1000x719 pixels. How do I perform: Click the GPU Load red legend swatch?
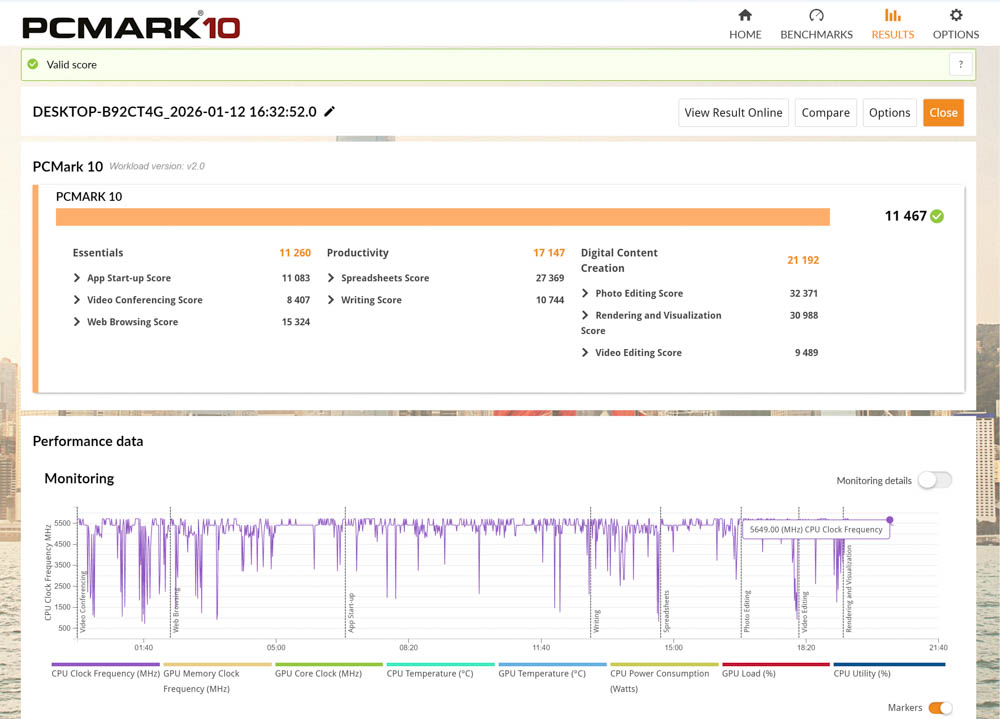click(776, 664)
